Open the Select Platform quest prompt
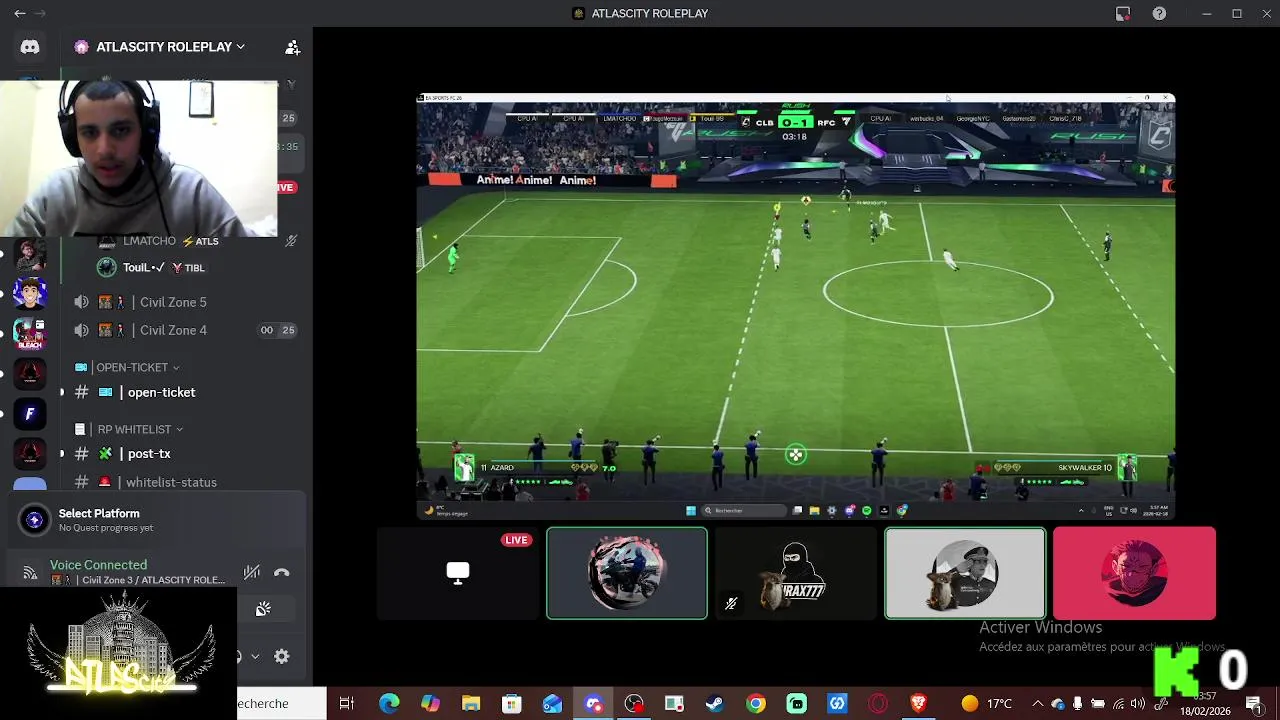The image size is (1280, 720). click(155, 520)
